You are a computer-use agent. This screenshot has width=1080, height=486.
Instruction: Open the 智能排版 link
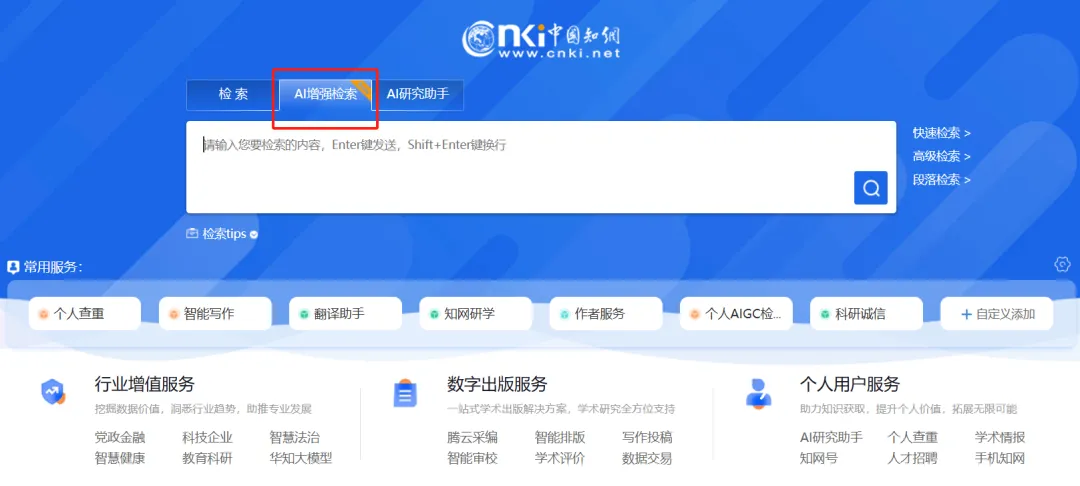[560, 438]
